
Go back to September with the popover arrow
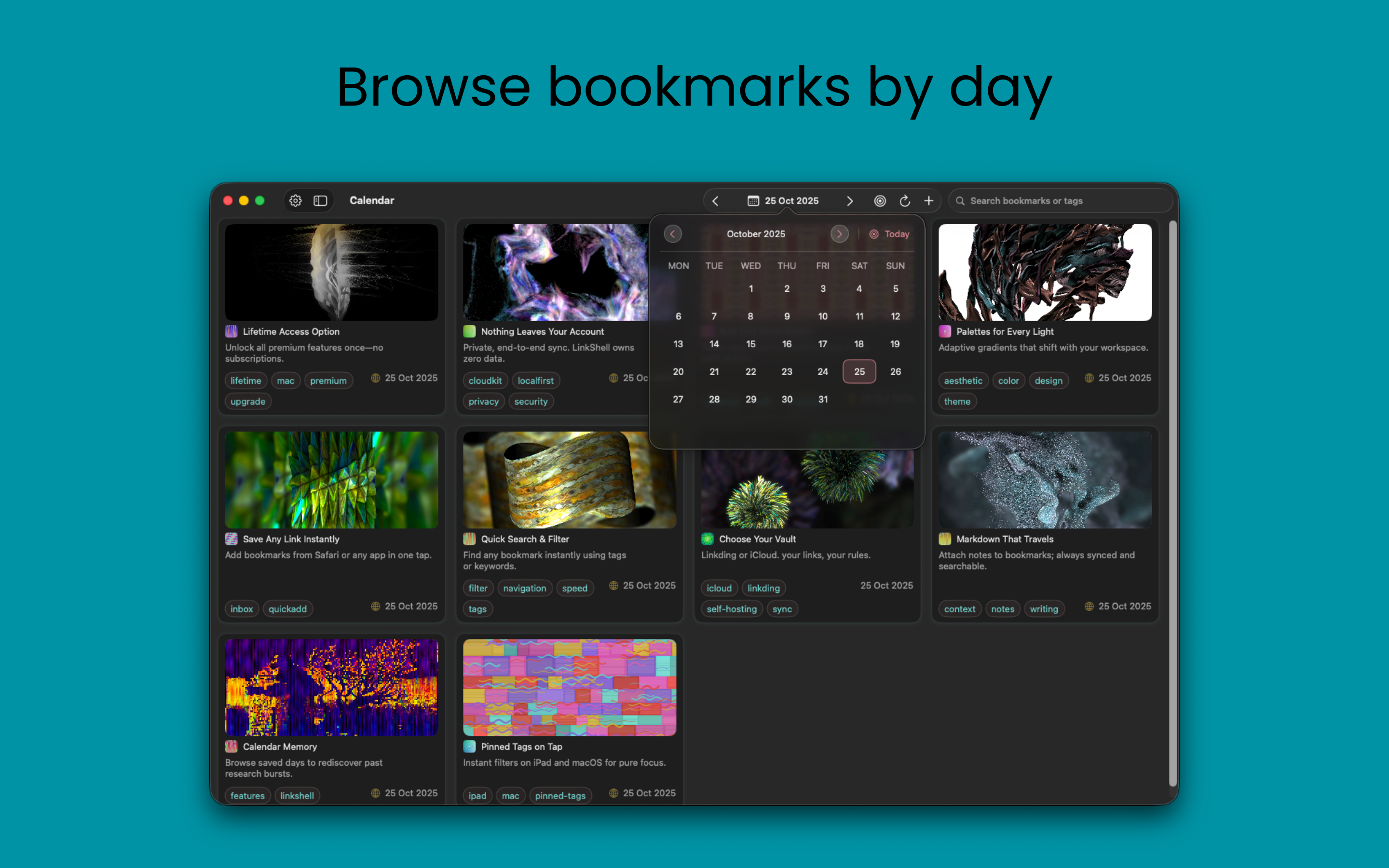[673, 234]
